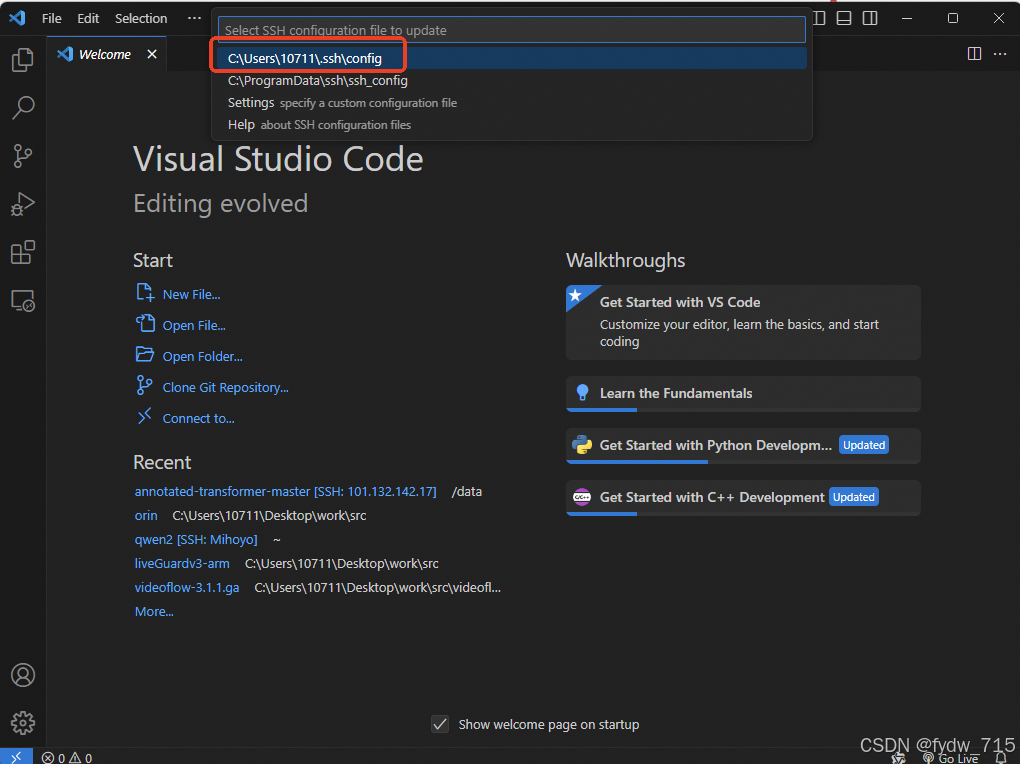This screenshot has width=1020, height=764.
Task: Open Get Started with VS Code walkthrough
Action: click(744, 322)
